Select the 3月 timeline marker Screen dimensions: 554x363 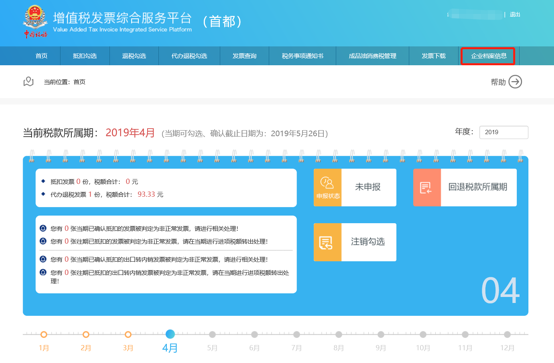pyautogui.click(x=128, y=334)
